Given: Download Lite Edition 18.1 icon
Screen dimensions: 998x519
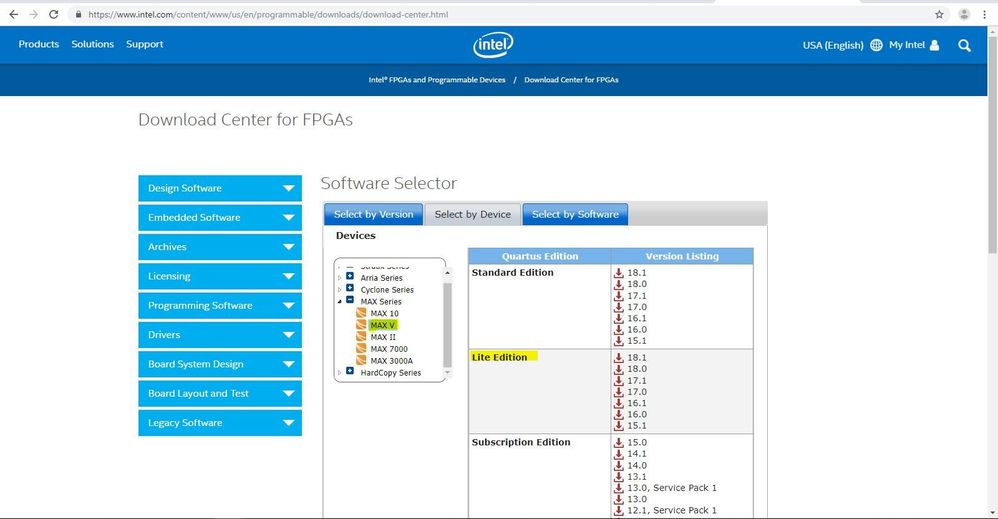Looking at the screenshot, I should coord(619,358).
